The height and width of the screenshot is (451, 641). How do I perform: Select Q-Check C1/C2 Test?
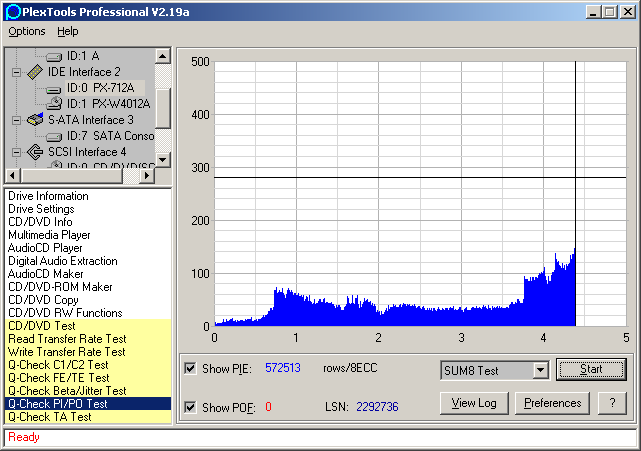88,365
